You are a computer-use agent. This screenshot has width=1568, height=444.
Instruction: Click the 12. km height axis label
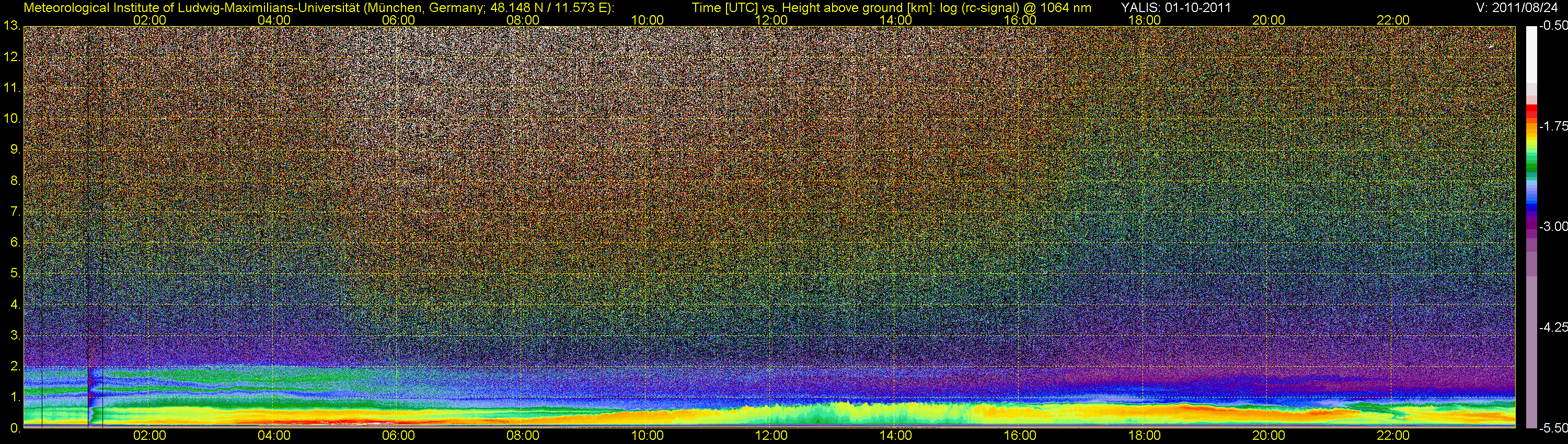tap(11, 57)
